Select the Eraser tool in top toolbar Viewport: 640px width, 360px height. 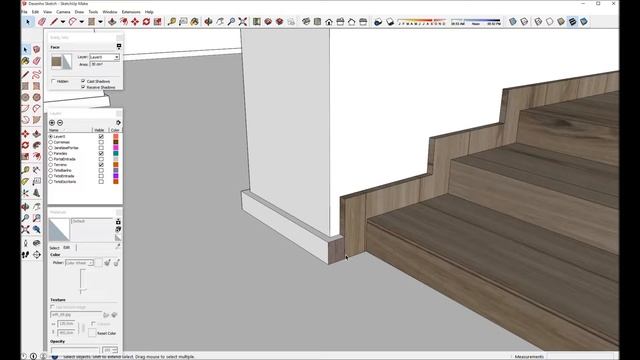42,22
